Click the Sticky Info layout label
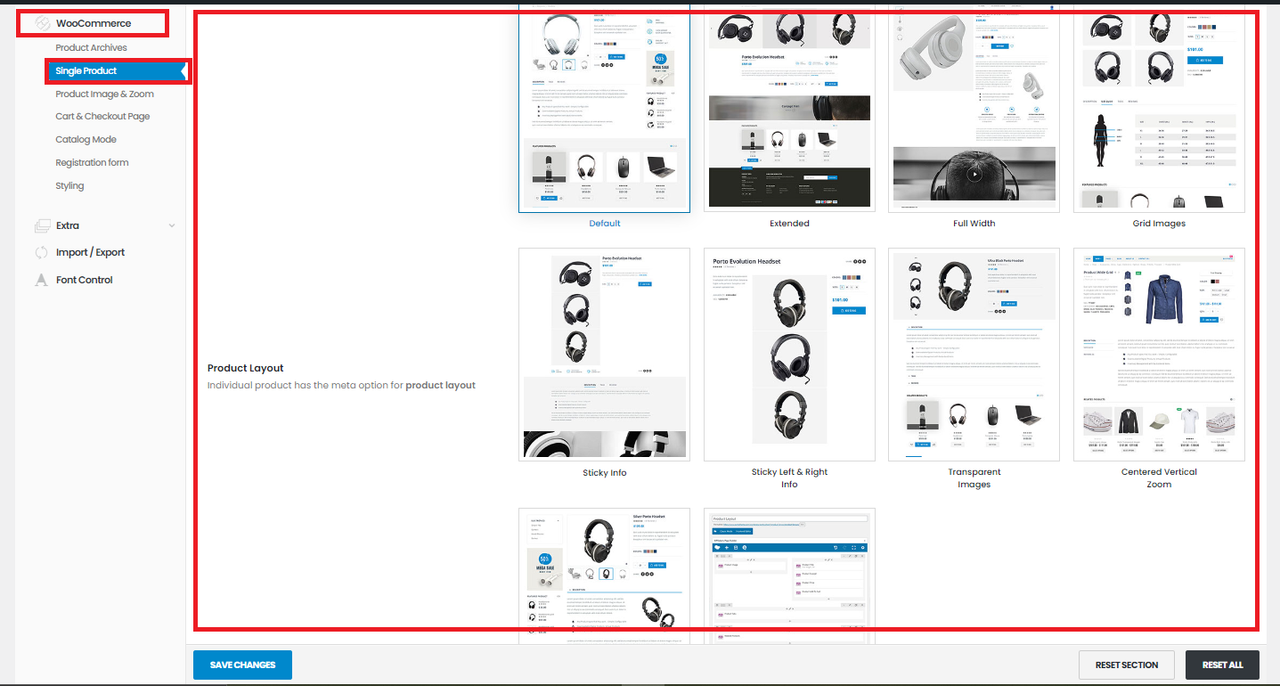The width and height of the screenshot is (1280, 686). tap(604, 473)
